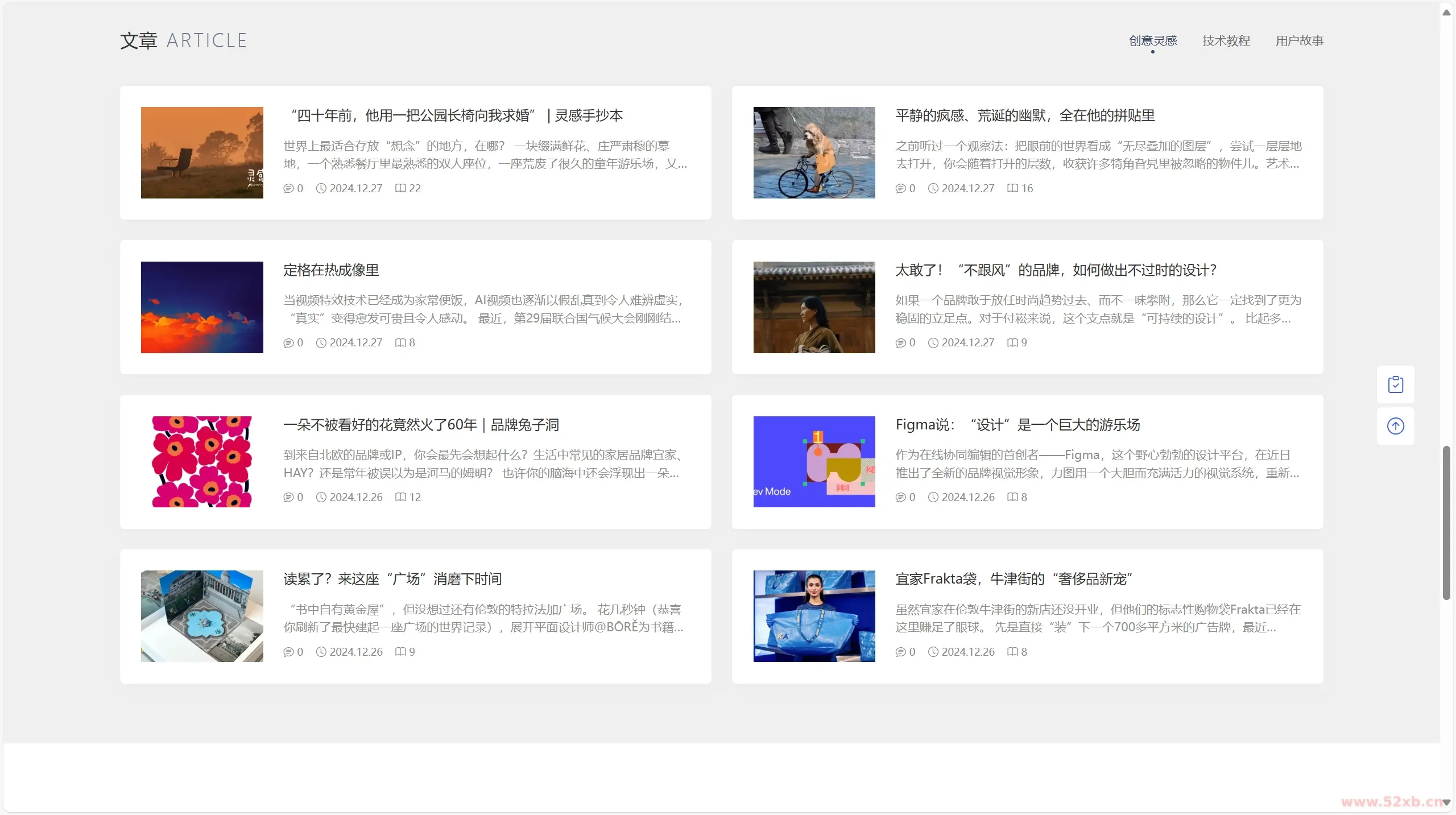Image resolution: width=1456 pixels, height=815 pixels.
Task: Switch to the 用户故事 tab
Action: (x=1300, y=40)
